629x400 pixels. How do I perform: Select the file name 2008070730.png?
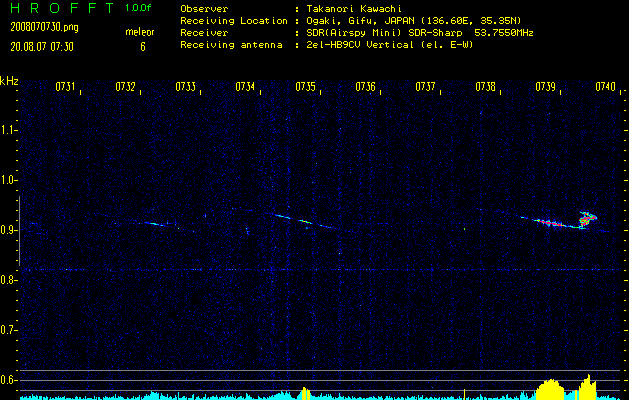point(45,27)
